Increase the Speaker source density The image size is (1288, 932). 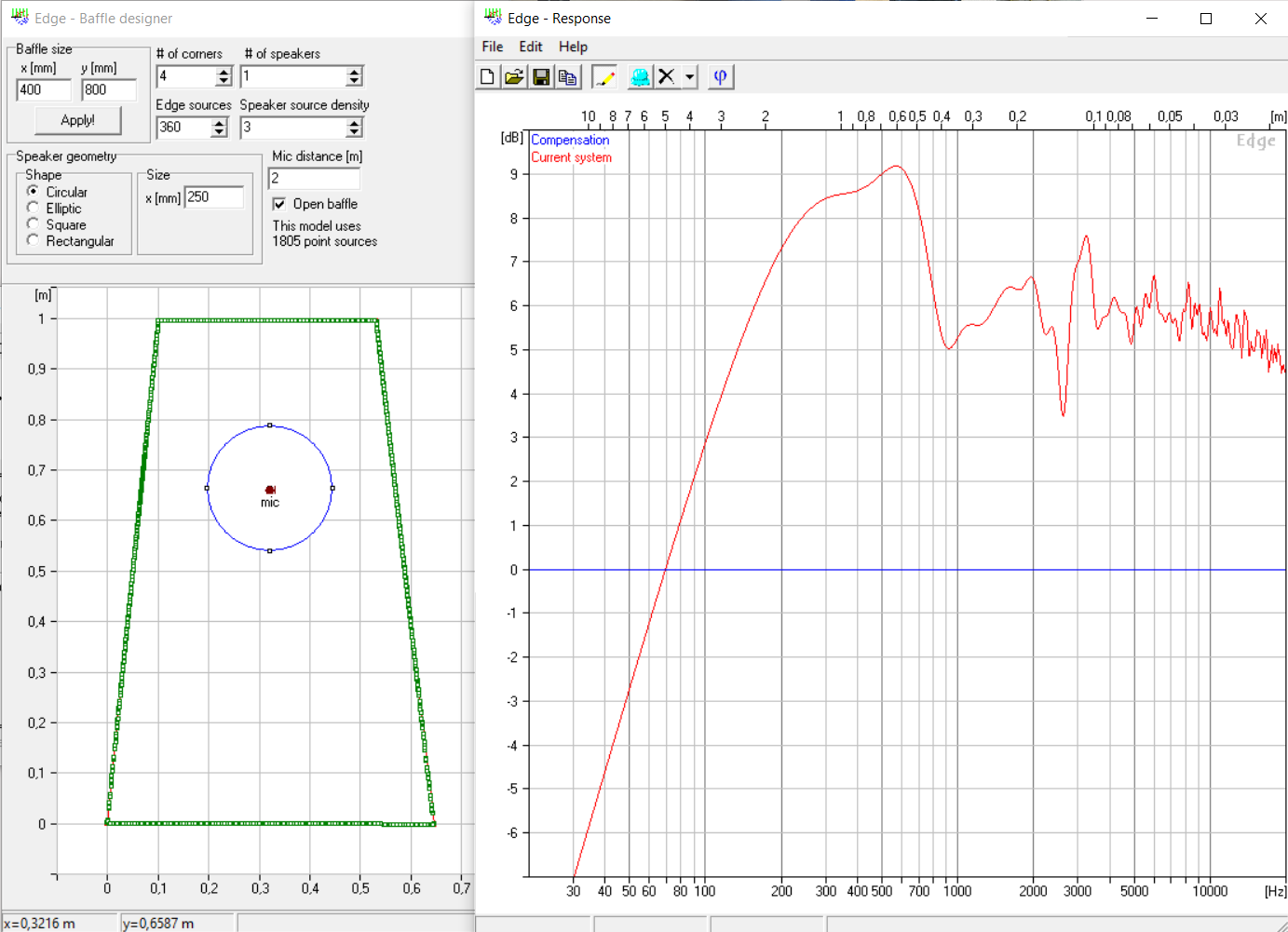click(x=354, y=123)
